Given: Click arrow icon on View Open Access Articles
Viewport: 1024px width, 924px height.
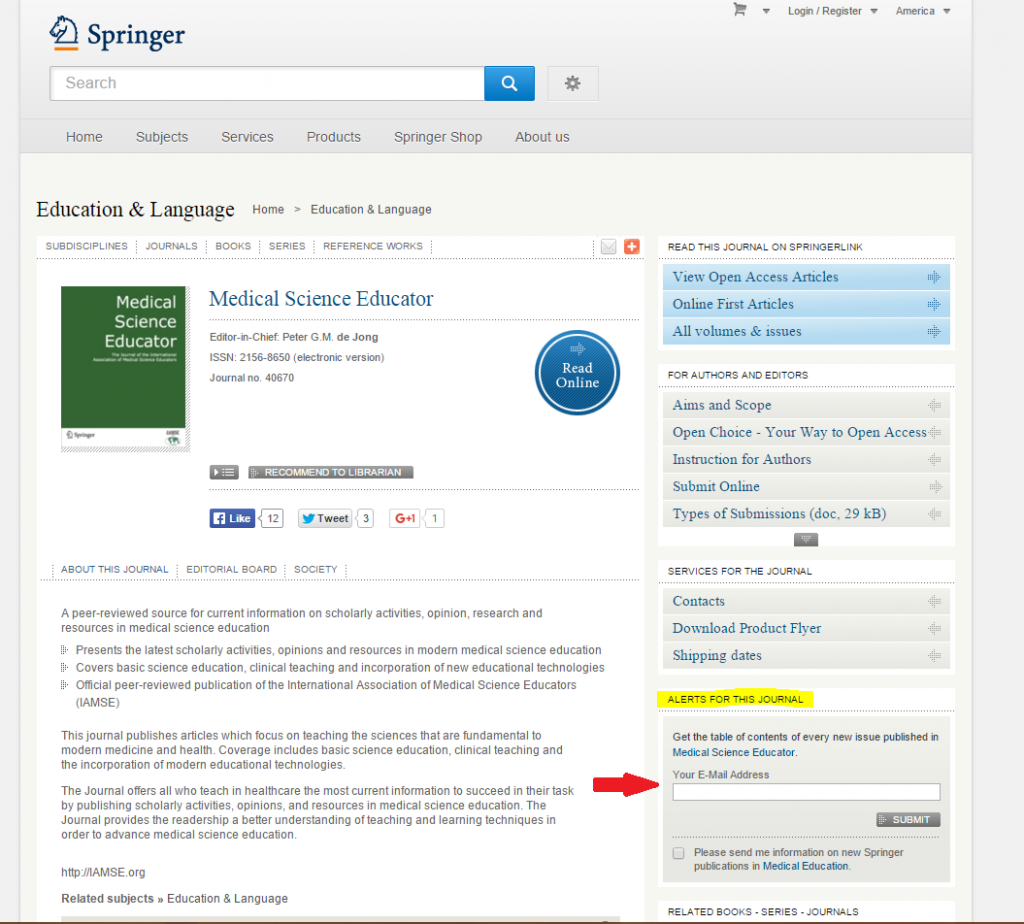Looking at the screenshot, I should 935,278.
